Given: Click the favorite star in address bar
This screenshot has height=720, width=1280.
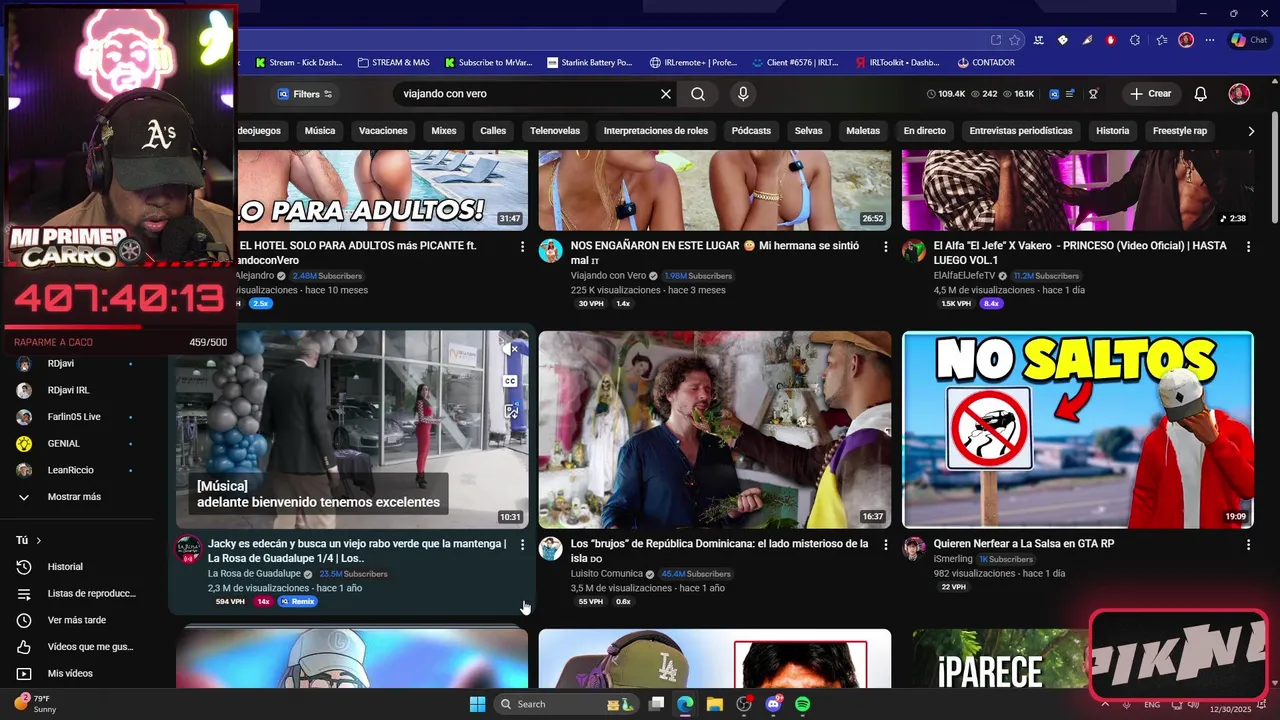Looking at the screenshot, I should [1015, 40].
